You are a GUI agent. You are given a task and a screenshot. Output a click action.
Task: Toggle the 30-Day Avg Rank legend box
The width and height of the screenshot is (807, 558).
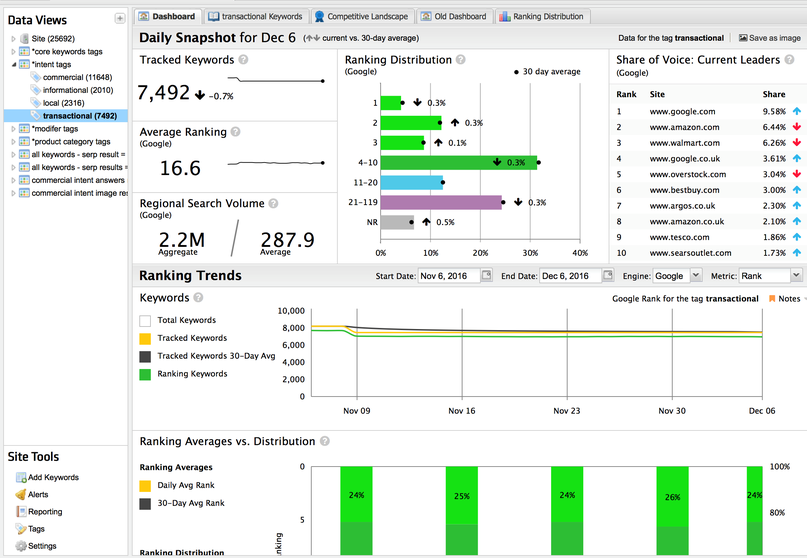tap(145, 504)
